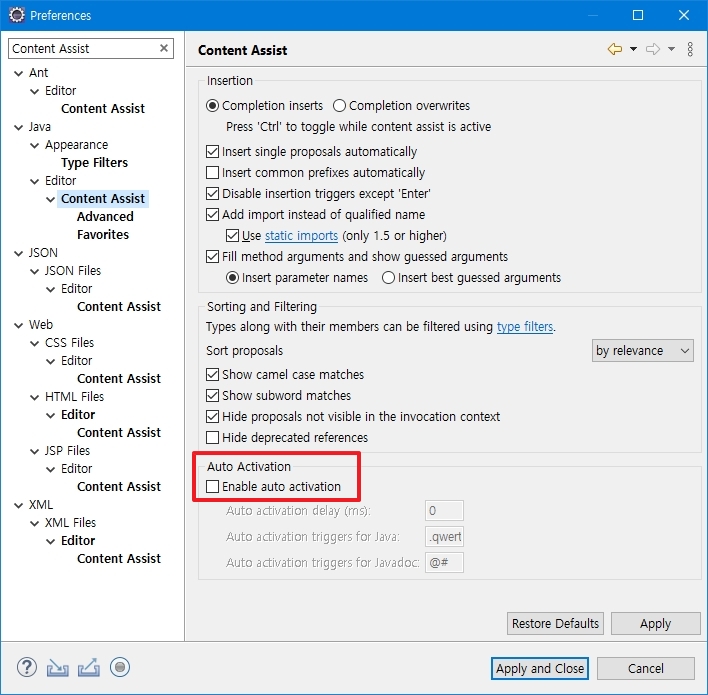Click the Cancel button
The width and height of the screenshot is (708, 695).
[646, 668]
